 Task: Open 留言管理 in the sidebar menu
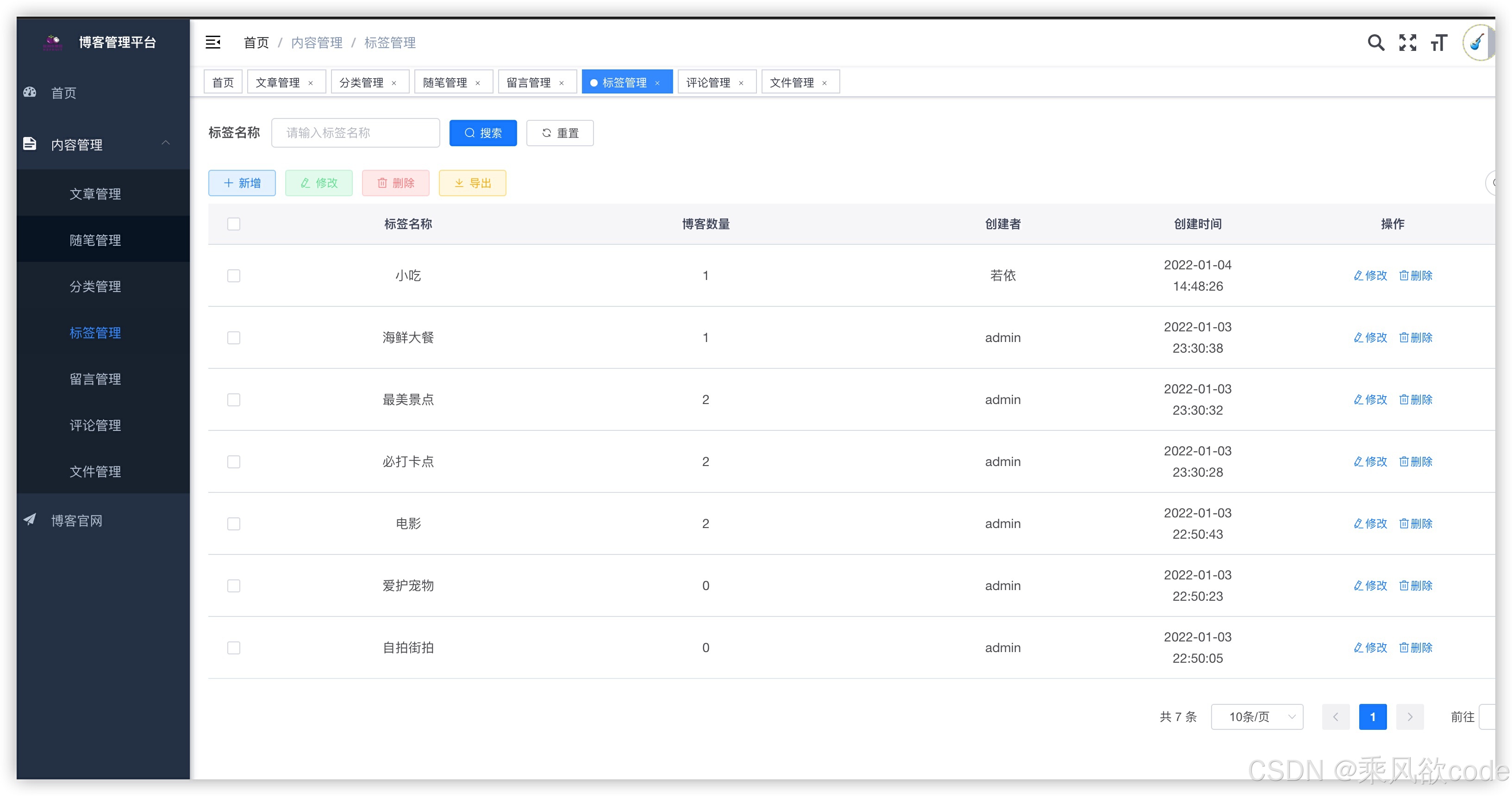[95, 379]
